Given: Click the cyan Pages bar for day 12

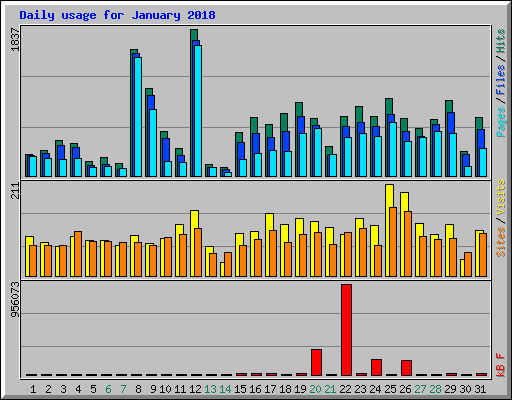Looking at the screenshot, I should click(x=198, y=111).
